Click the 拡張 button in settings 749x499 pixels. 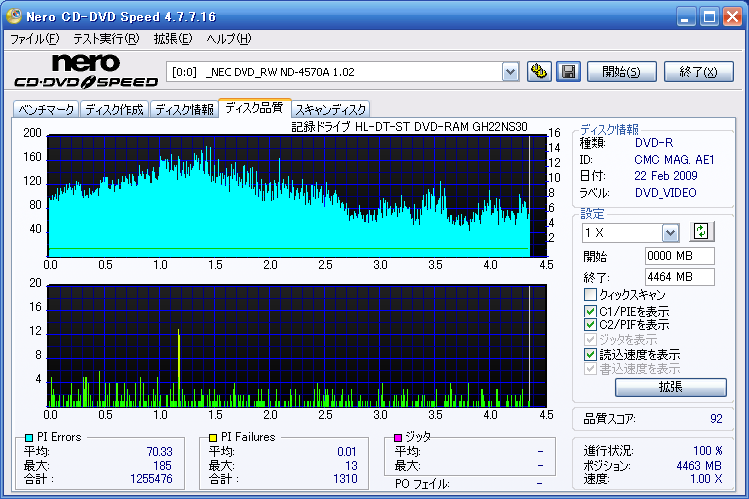[671, 387]
